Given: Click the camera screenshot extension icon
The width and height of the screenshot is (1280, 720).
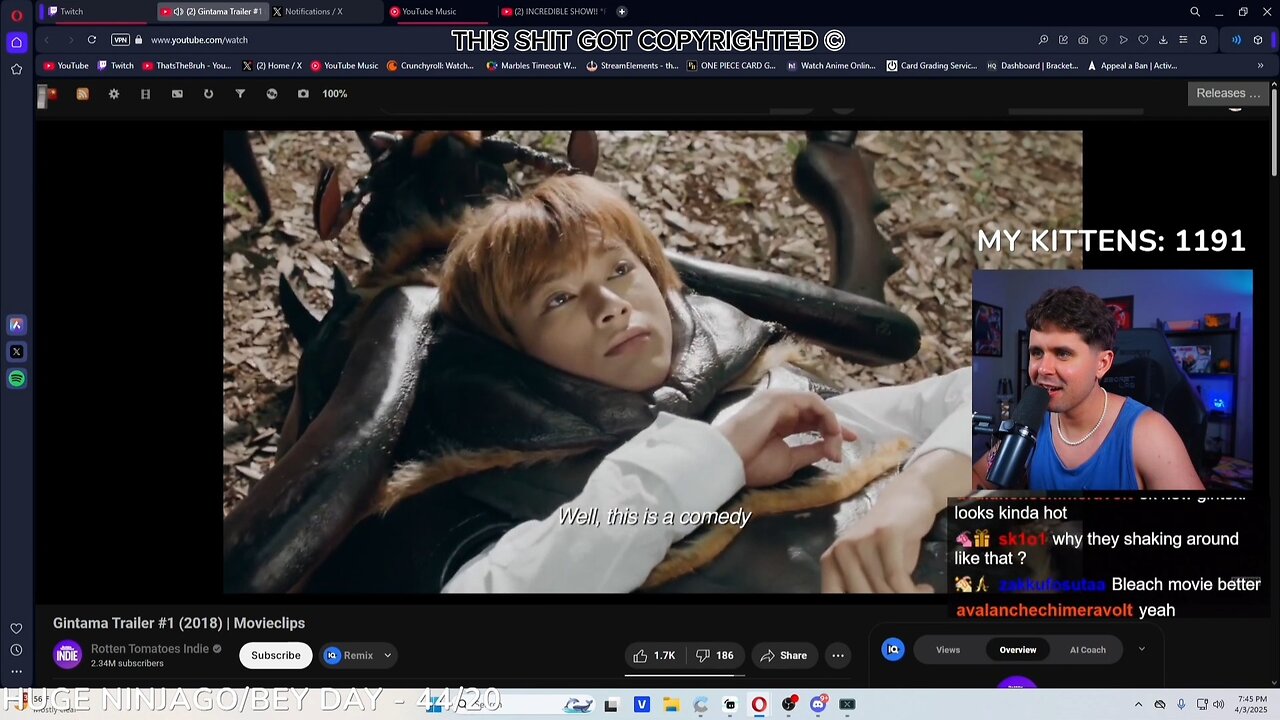Looking at the screenshot, I should [x=303, y=94].
